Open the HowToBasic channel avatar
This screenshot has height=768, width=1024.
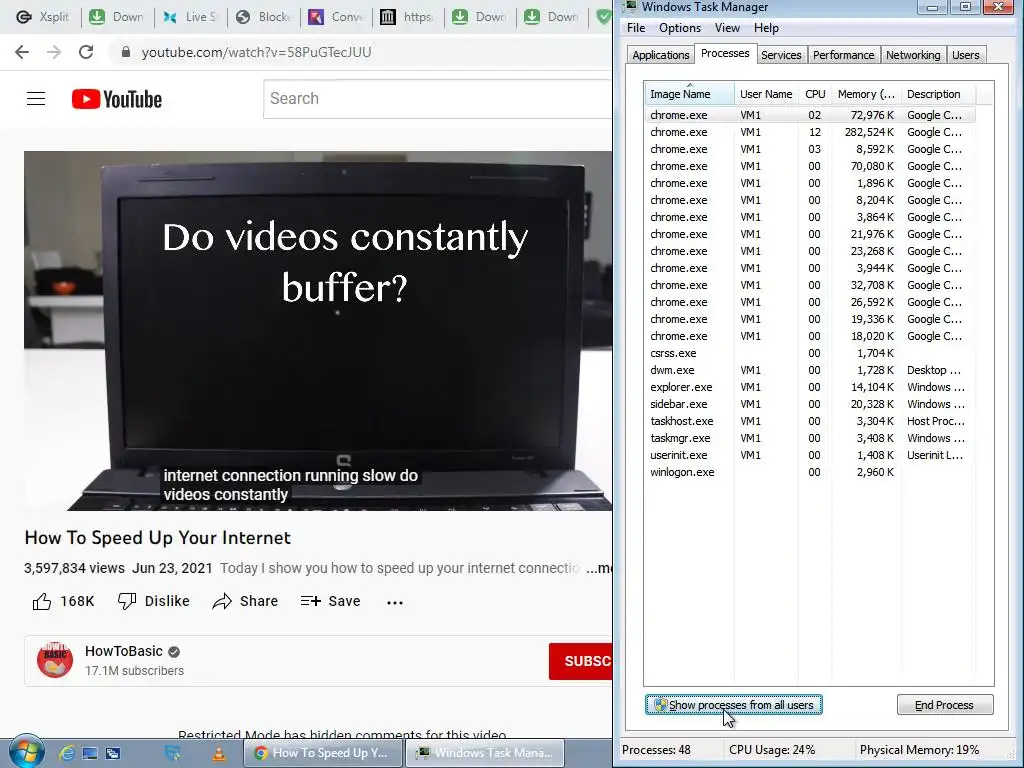pos(55,660)
